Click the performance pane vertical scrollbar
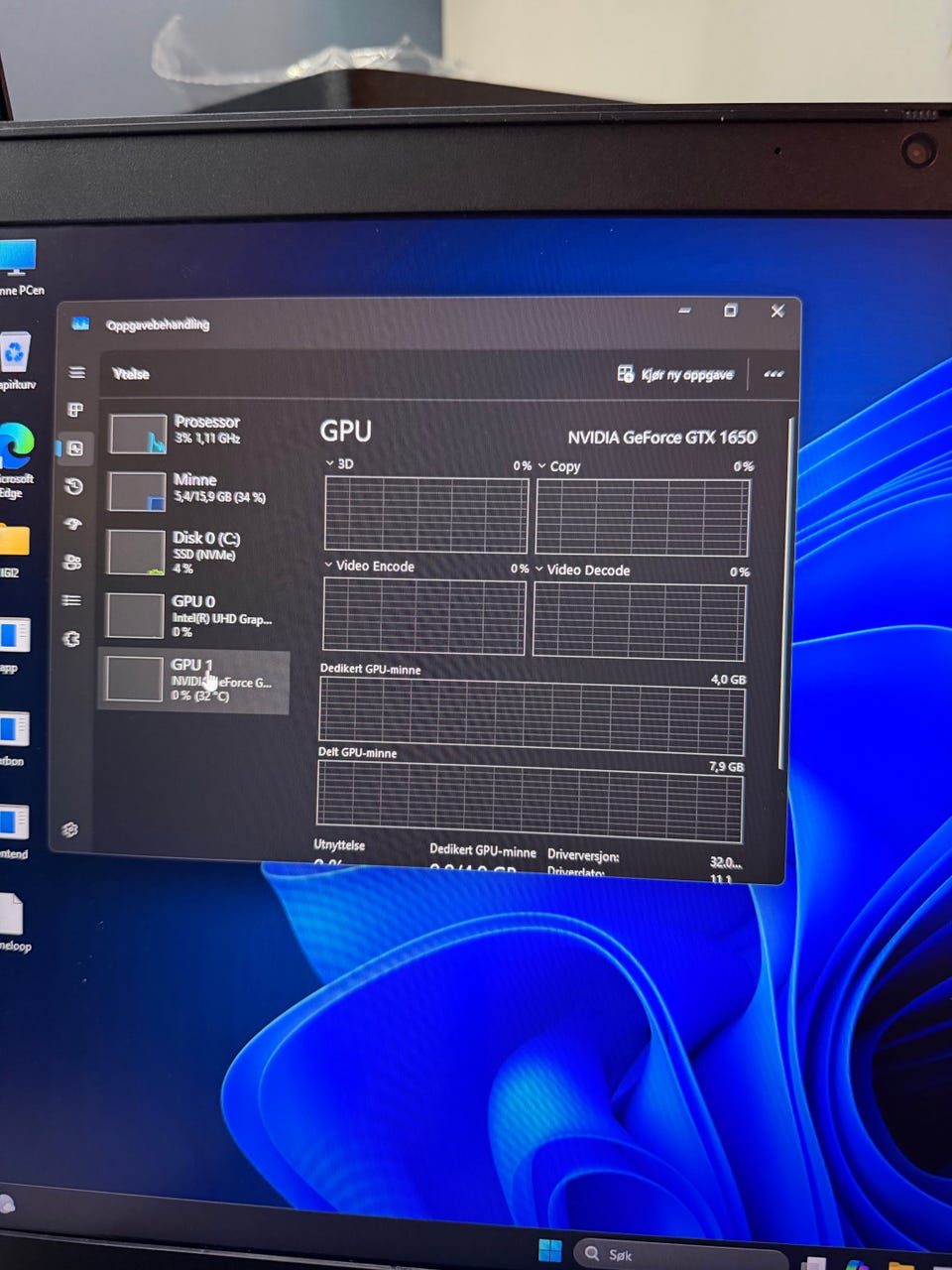The width and height of the screenshot is (952, 1270). coord(786,595)
